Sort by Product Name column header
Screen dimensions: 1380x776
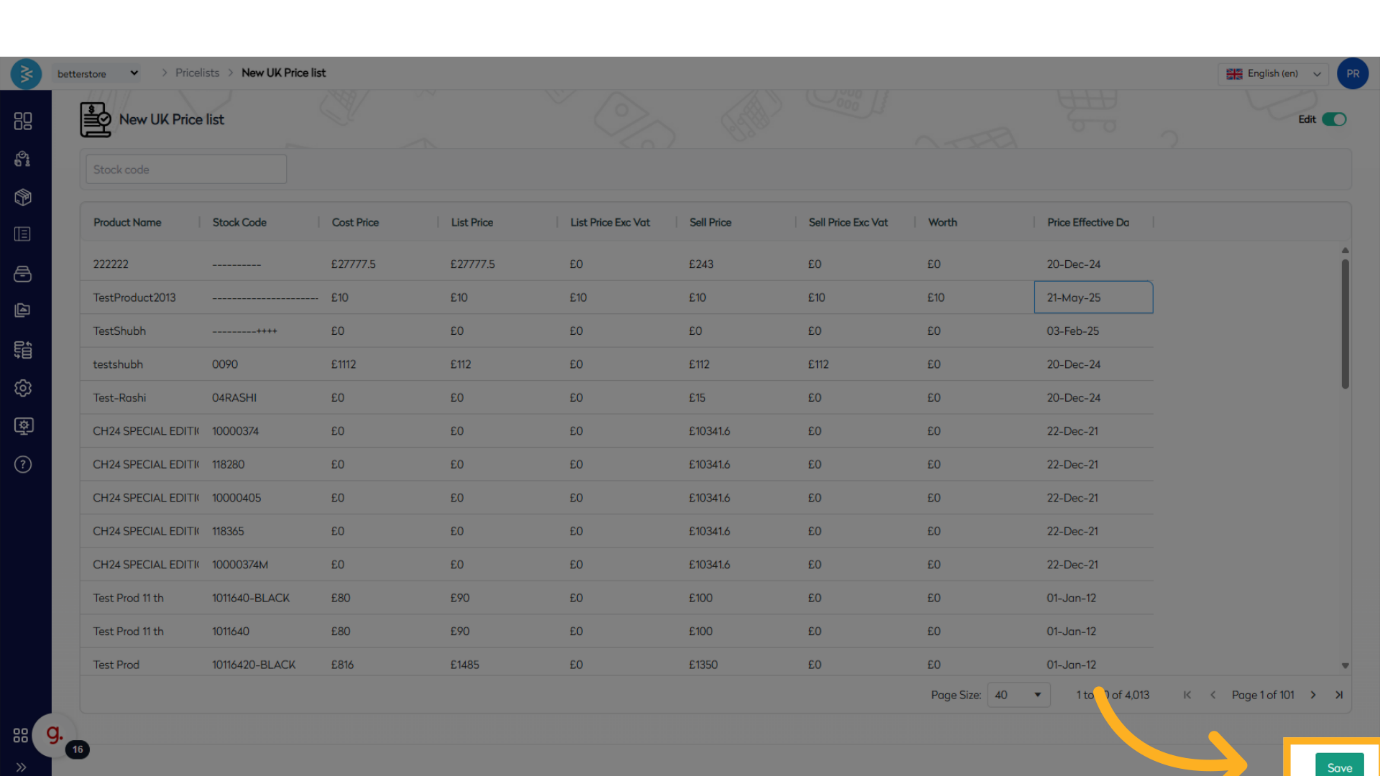click(x=127, y=222)
